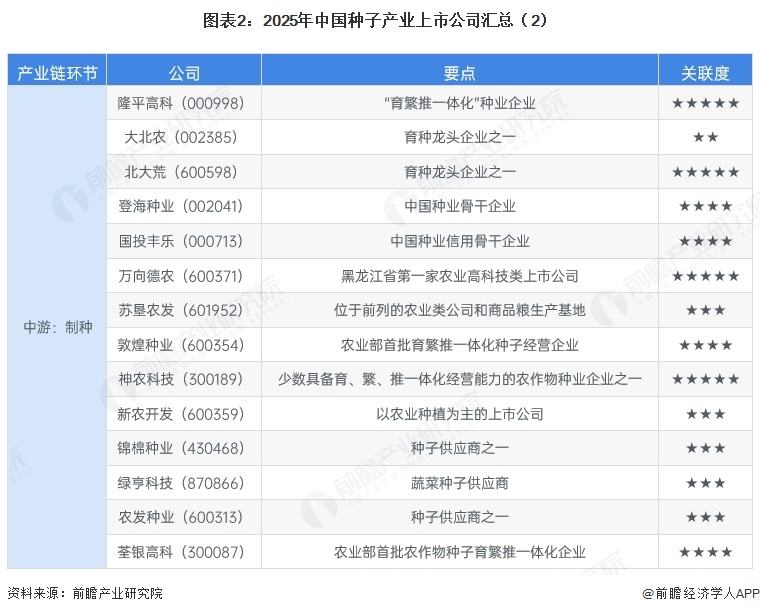The height and width of the screenshot is (614, 760).
Task: Click the text 中国种业骨干企业
Action: [459, 206]
